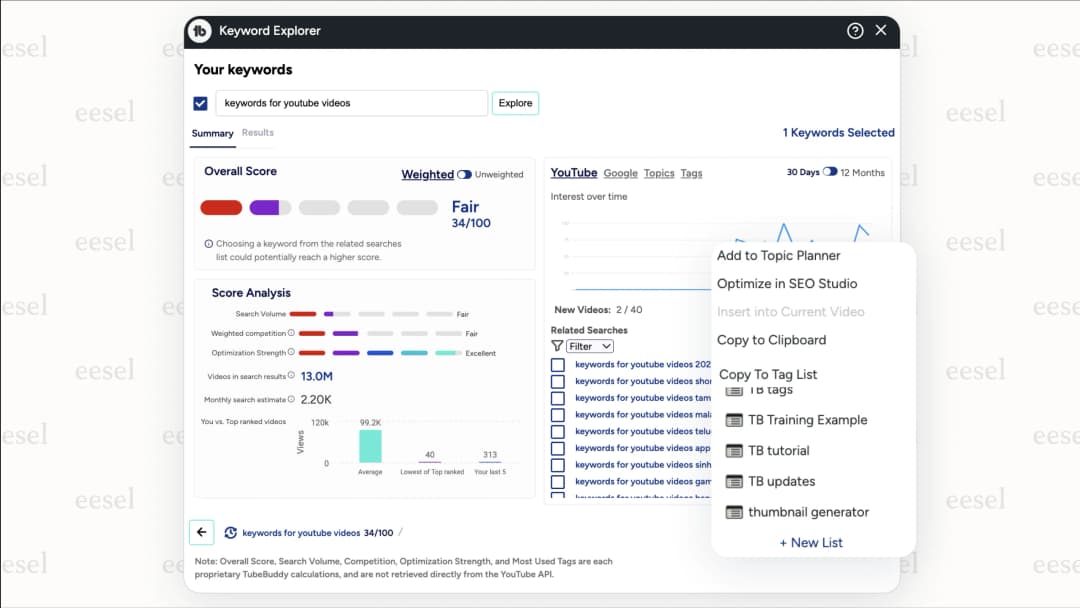Open the Topics tab
Screen dimensions: 1080x608
click(659, 174)
